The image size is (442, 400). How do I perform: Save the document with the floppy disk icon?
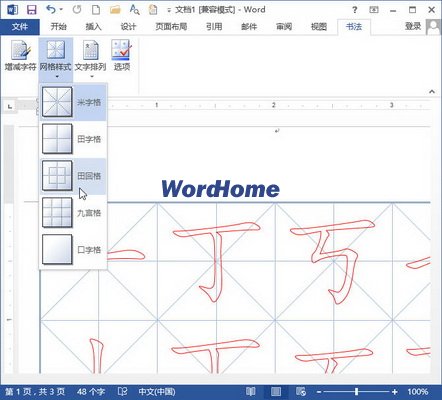click(32, 9)
